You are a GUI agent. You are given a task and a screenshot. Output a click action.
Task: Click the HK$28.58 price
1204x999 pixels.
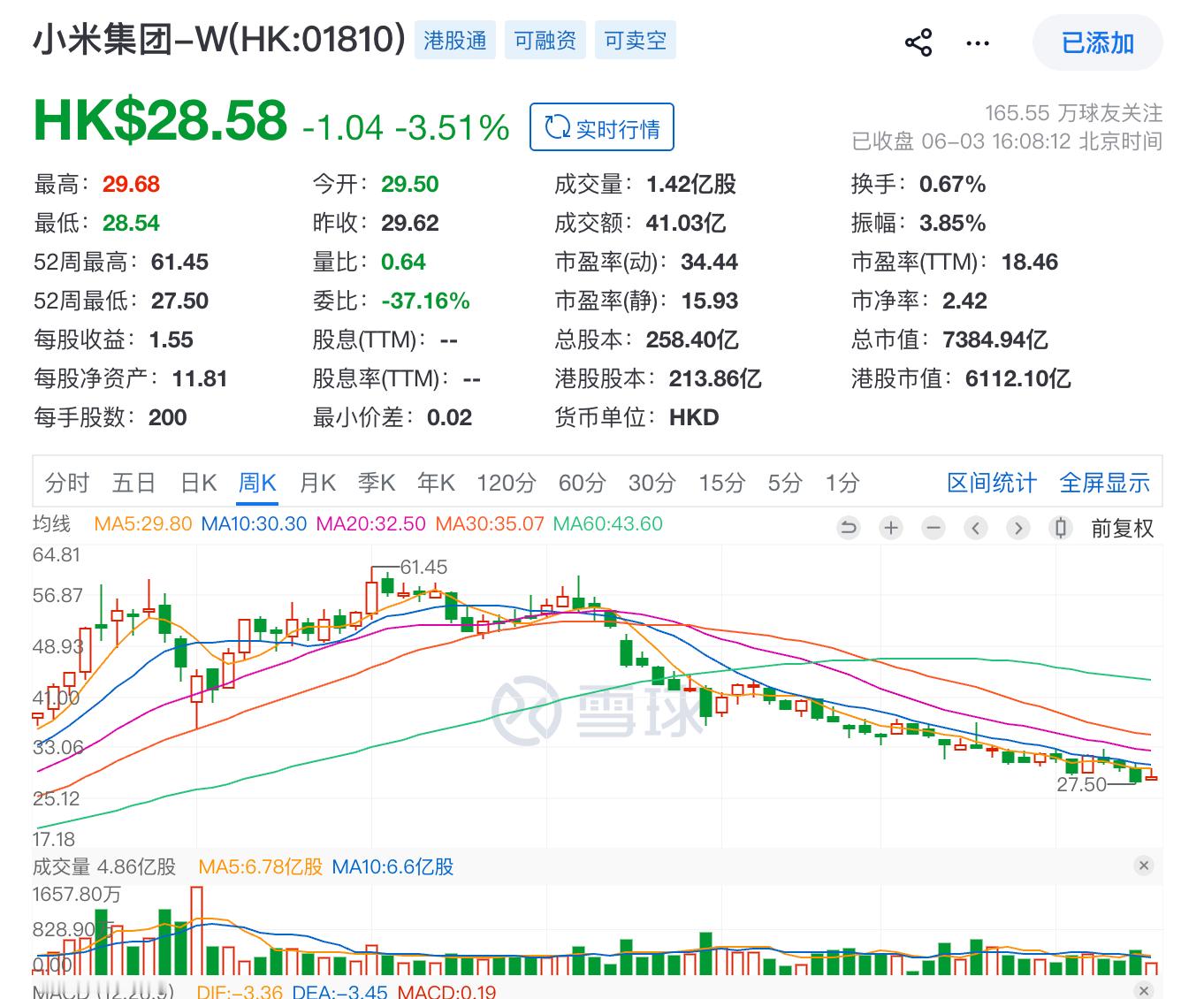pos(160,120)
